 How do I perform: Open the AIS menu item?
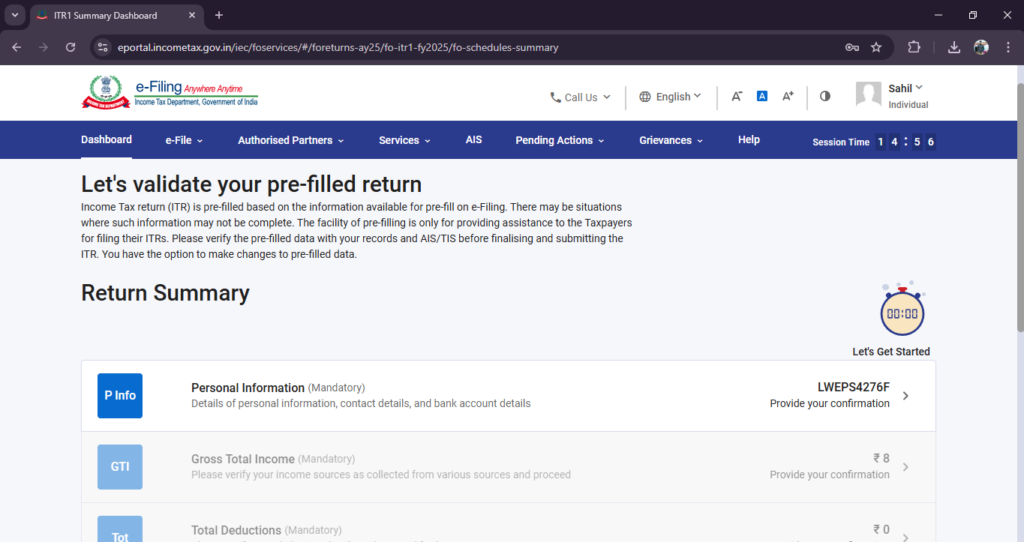(x=473, y=140)
